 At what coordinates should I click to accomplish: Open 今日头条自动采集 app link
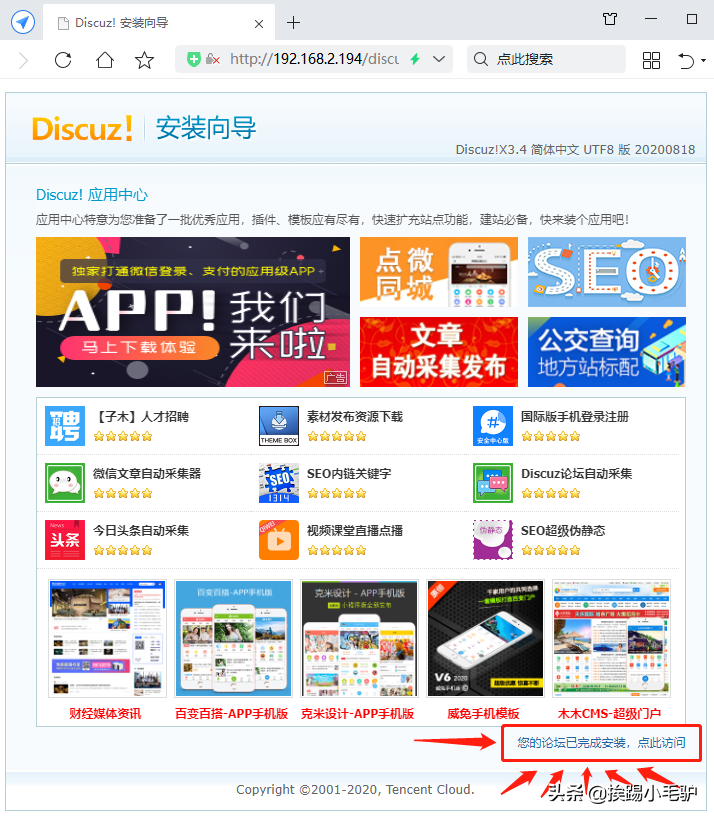pos(141,531)
